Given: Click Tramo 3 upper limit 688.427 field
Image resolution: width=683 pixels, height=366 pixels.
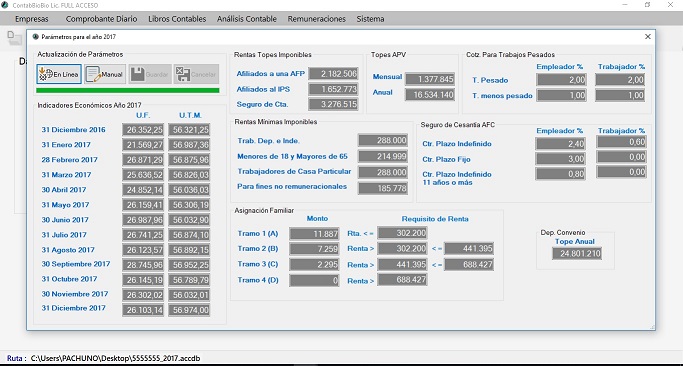Looking at the screenshot, I should coord(469,264).
